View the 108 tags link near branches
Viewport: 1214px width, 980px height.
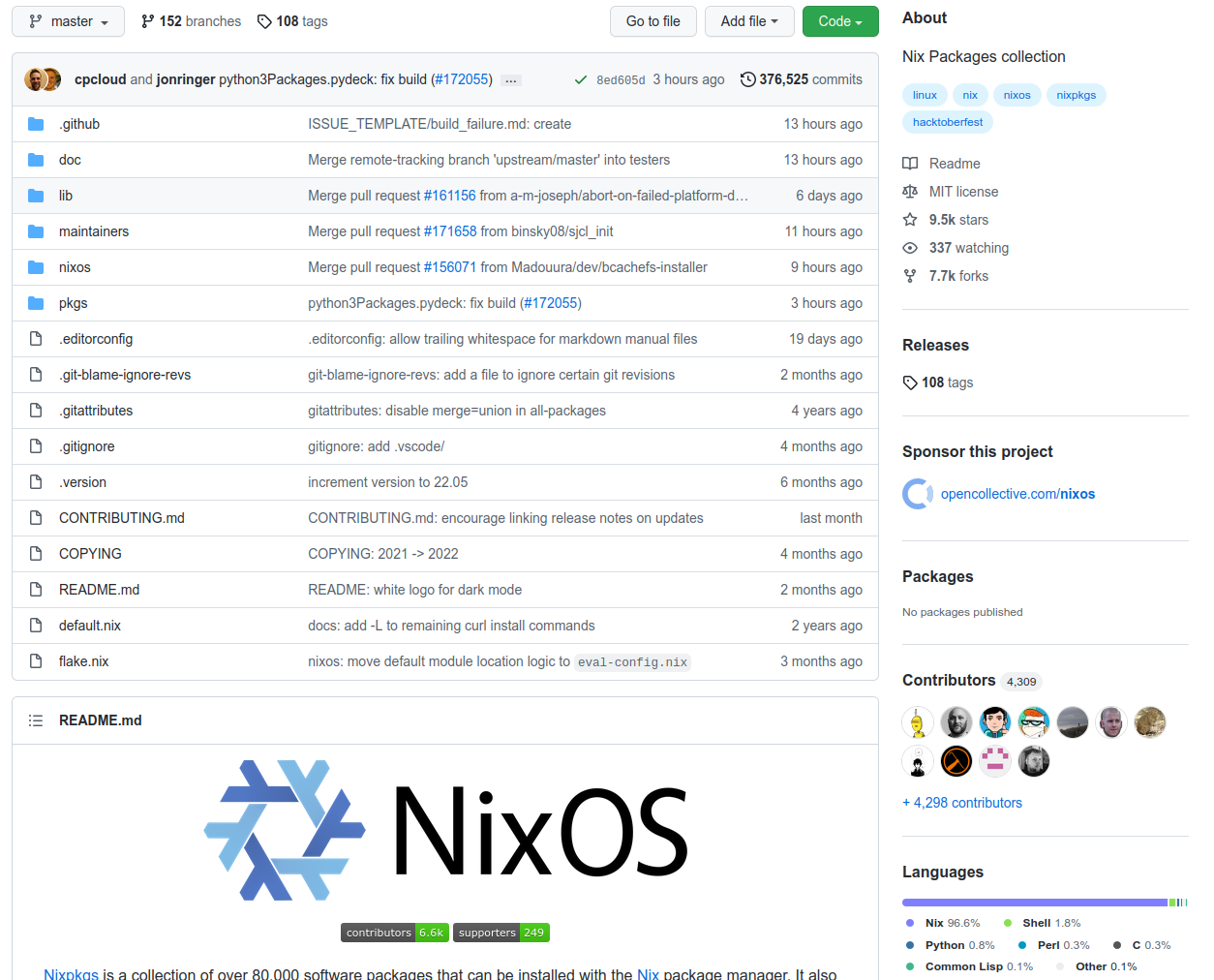click(x=292, y=21)
